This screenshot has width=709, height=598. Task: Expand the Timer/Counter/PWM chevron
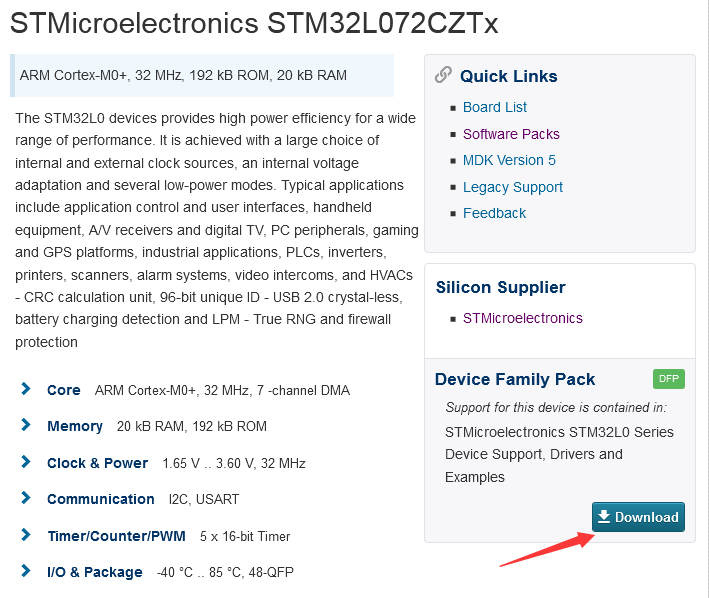pyautogui.click(x=26, y=535)
